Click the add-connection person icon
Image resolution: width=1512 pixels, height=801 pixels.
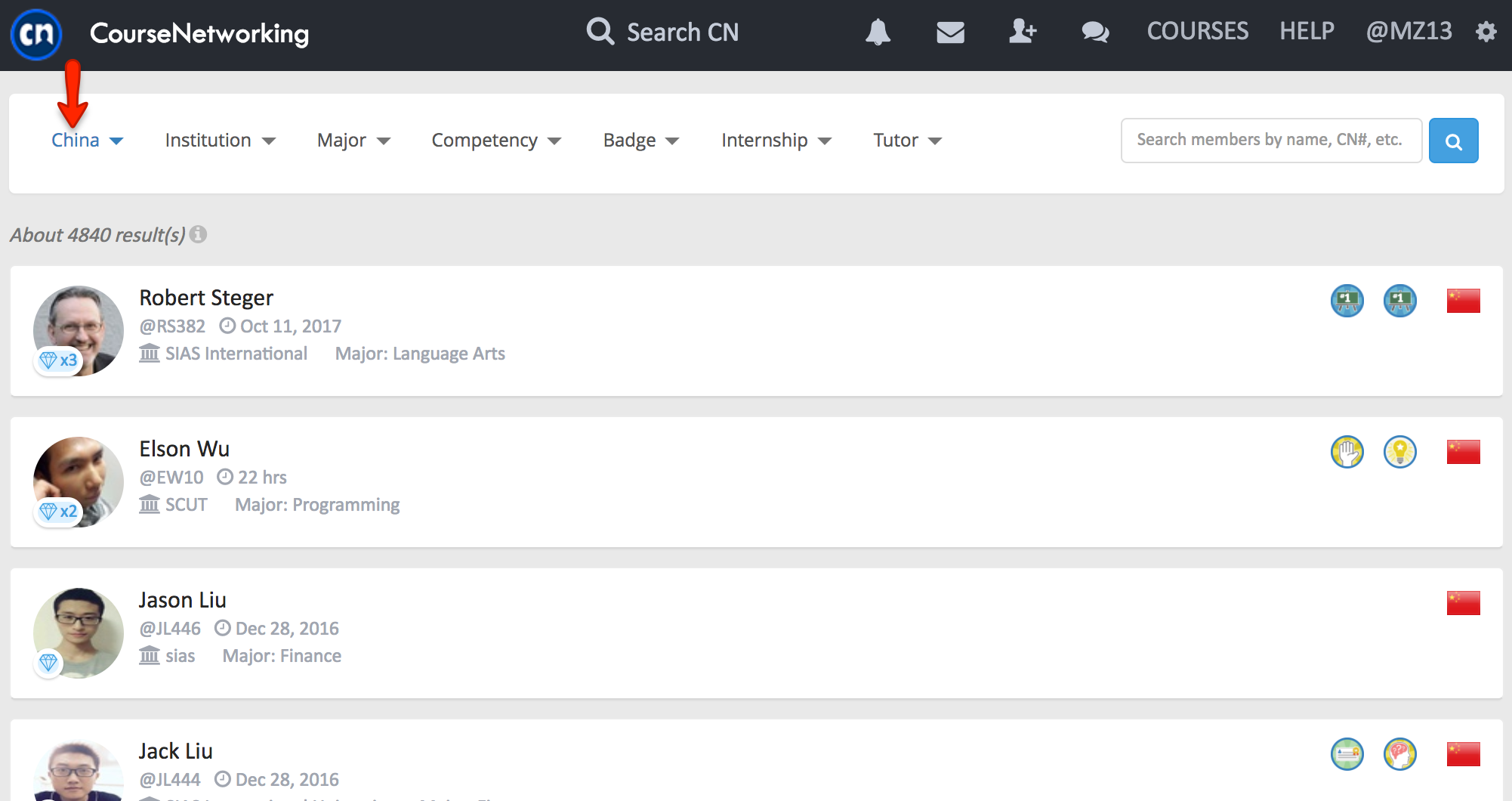coord(1023,32)
